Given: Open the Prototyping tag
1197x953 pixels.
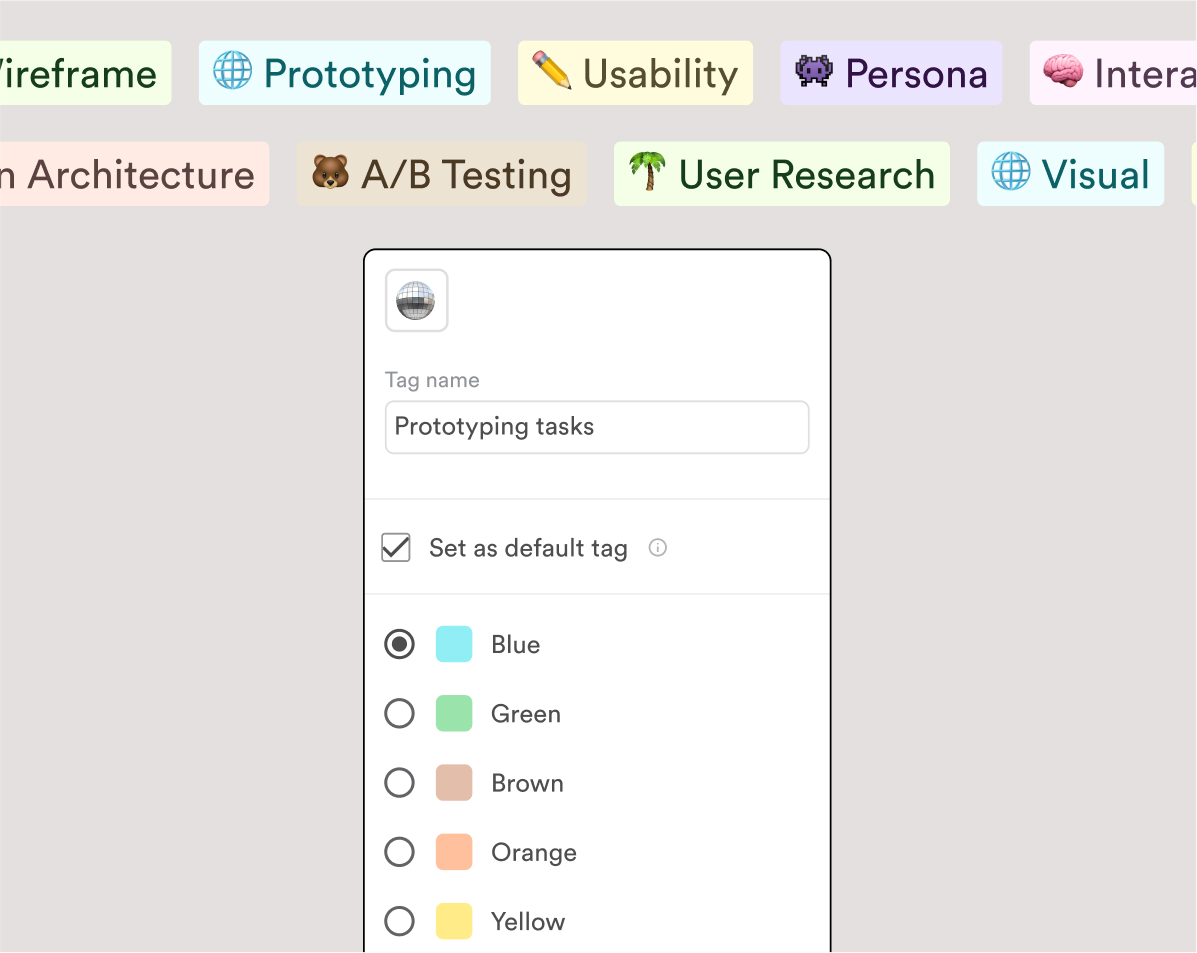Looking at the screenshot, I should pyautogui.click(x=345, y=72).
